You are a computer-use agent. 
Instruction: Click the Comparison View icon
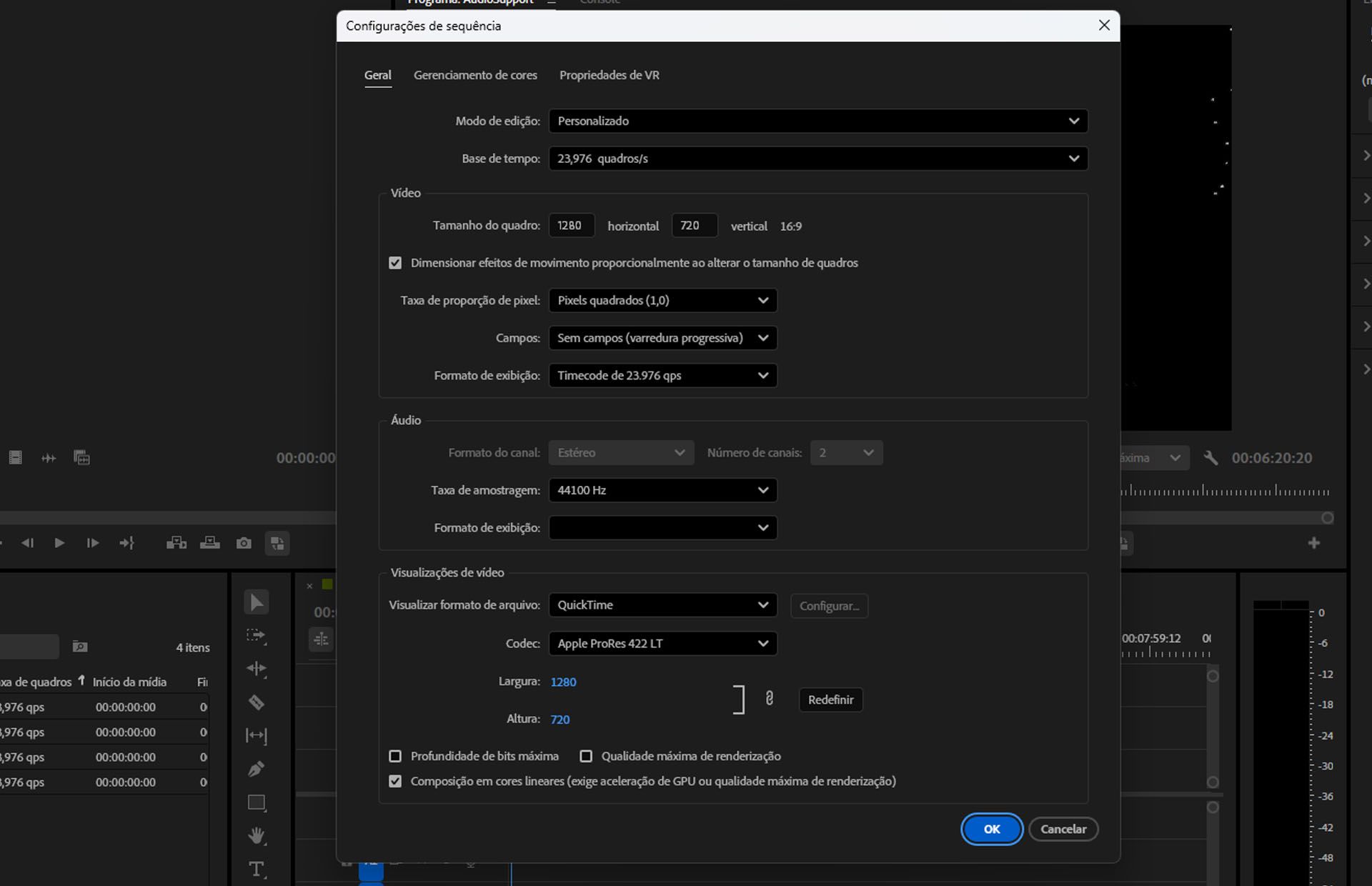click(x=277, y=543)
